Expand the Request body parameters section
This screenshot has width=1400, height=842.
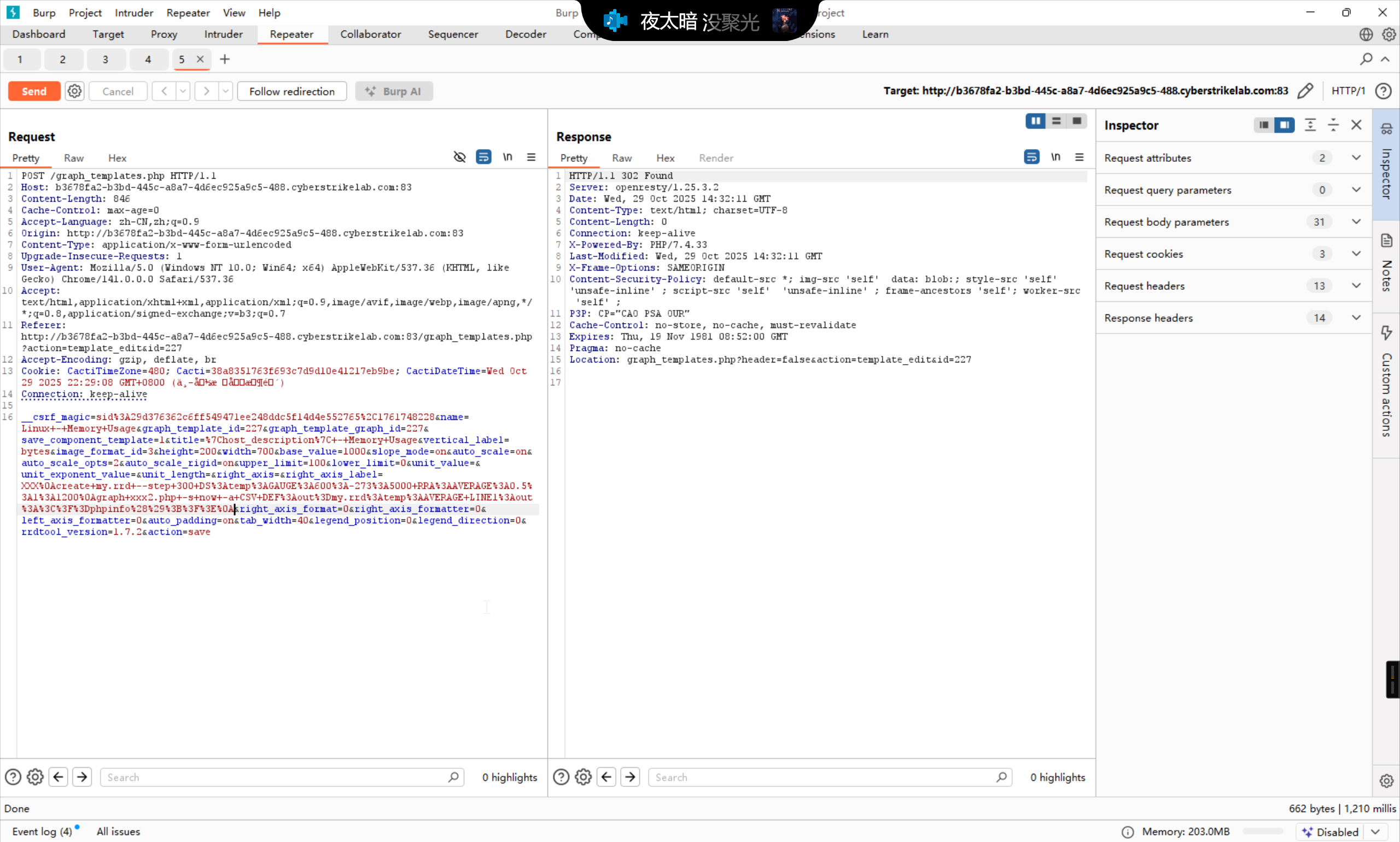tap(1356, 222)
